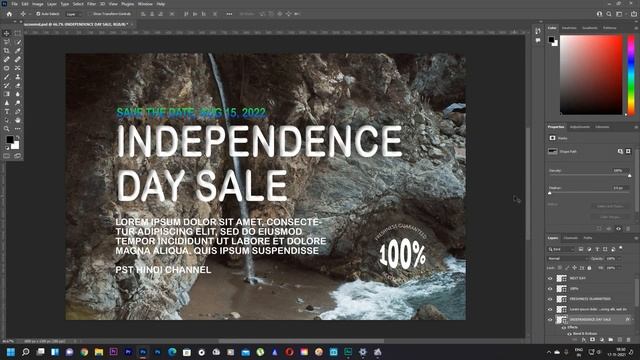640x360 pixels.
Task: Create new adjustment layer from Layers footer
Action: coord(601,340)
